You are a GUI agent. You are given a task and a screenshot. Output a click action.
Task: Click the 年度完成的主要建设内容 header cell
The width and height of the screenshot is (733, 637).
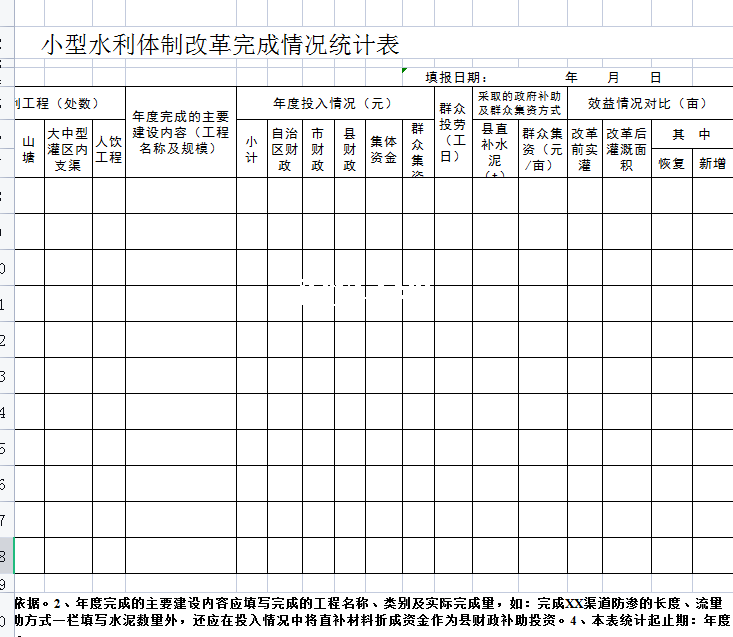[x=181, y=133]
